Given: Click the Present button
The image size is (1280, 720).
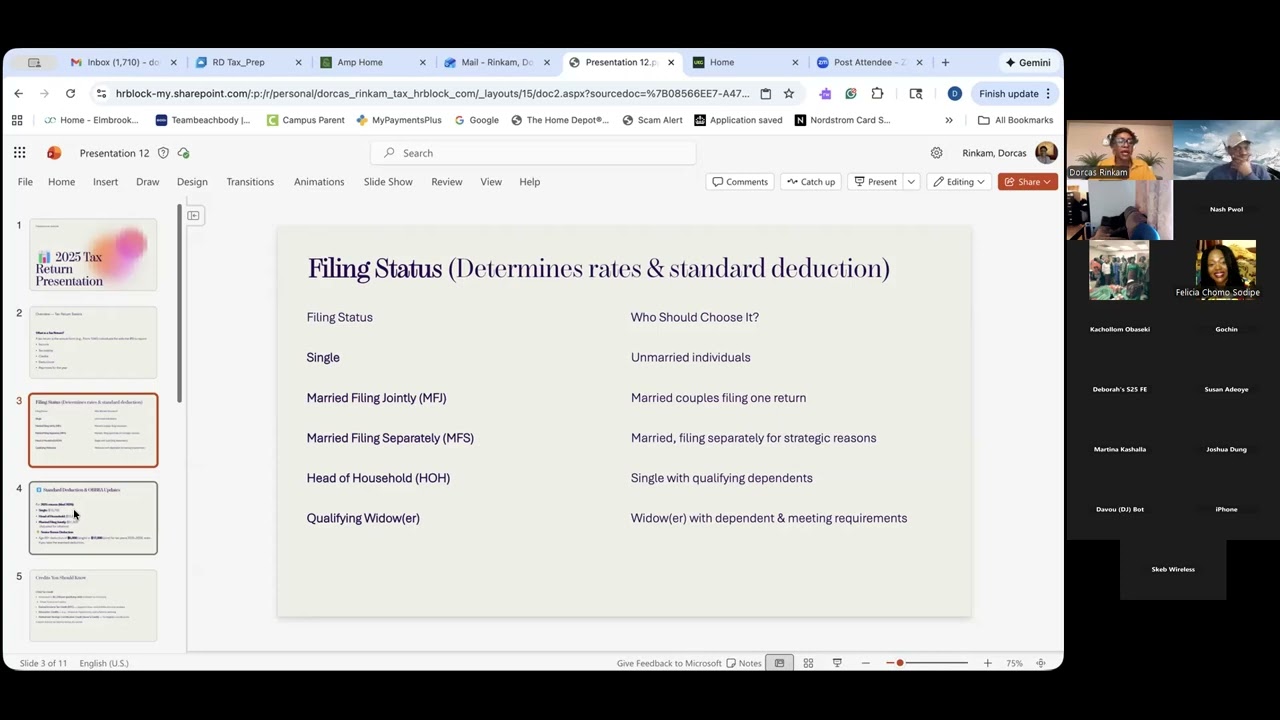Looking at the screenshot, I should point(875,182).
